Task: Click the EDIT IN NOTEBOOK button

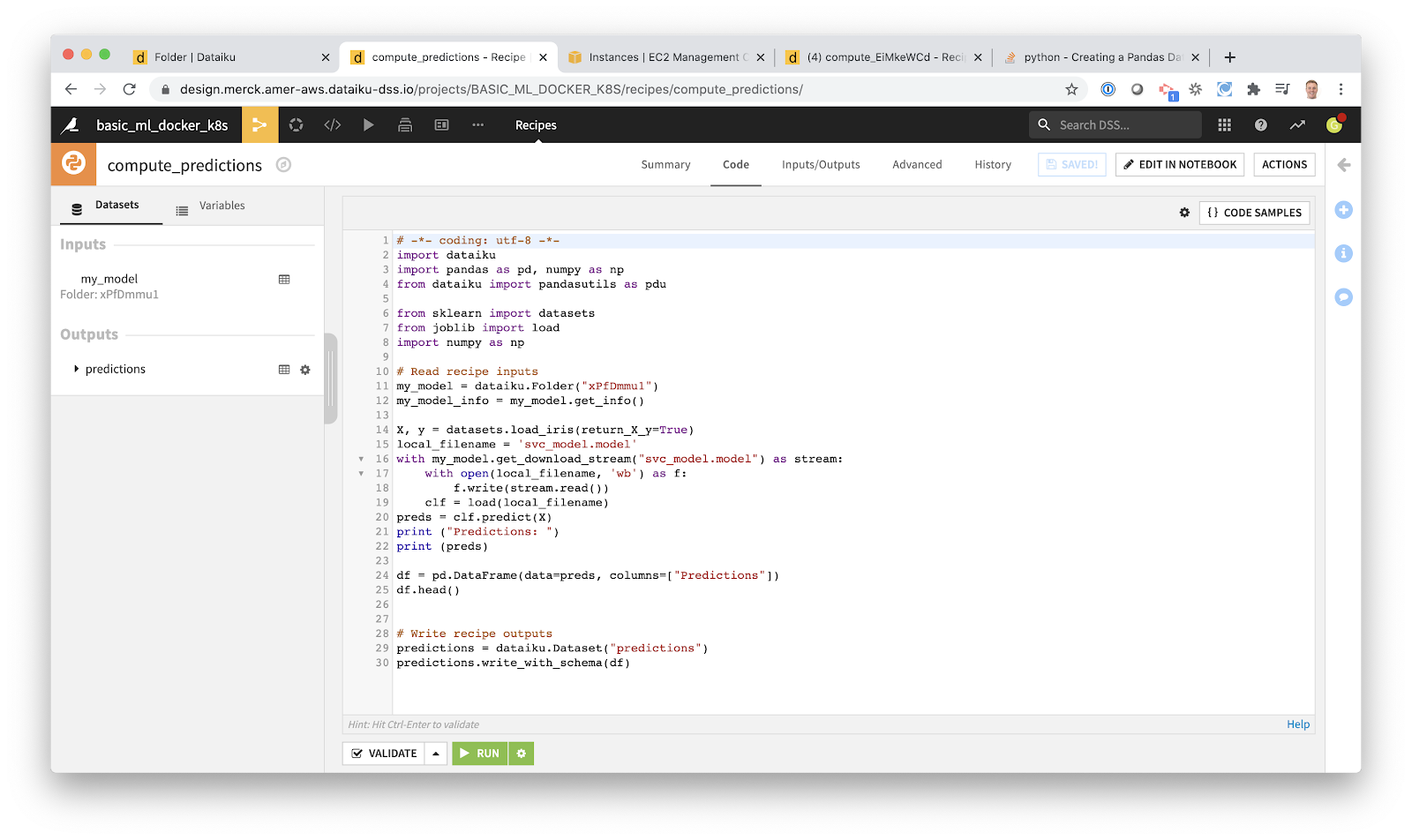Action: (x=1179, y=165)
